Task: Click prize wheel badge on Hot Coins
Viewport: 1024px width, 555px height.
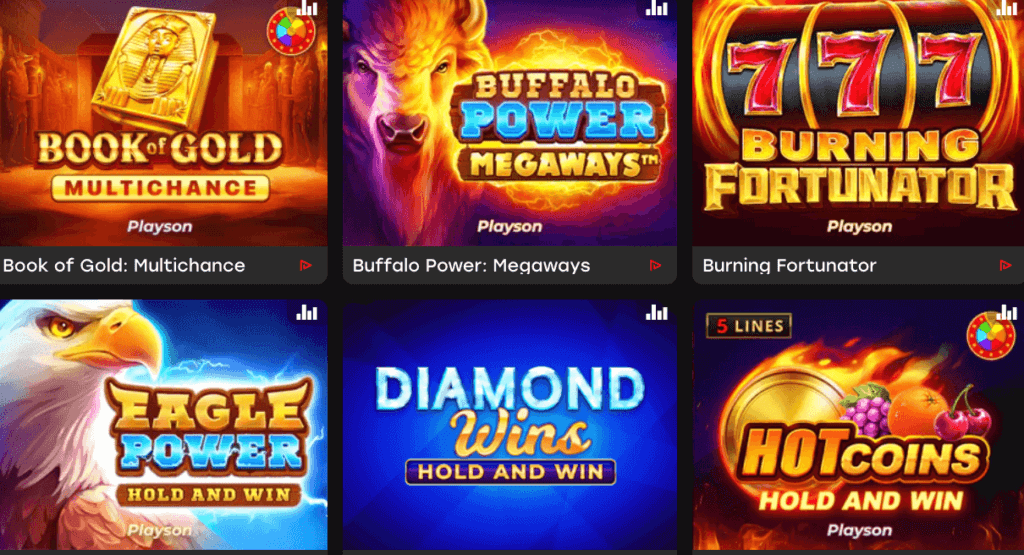Action: [x=991, y=335]
